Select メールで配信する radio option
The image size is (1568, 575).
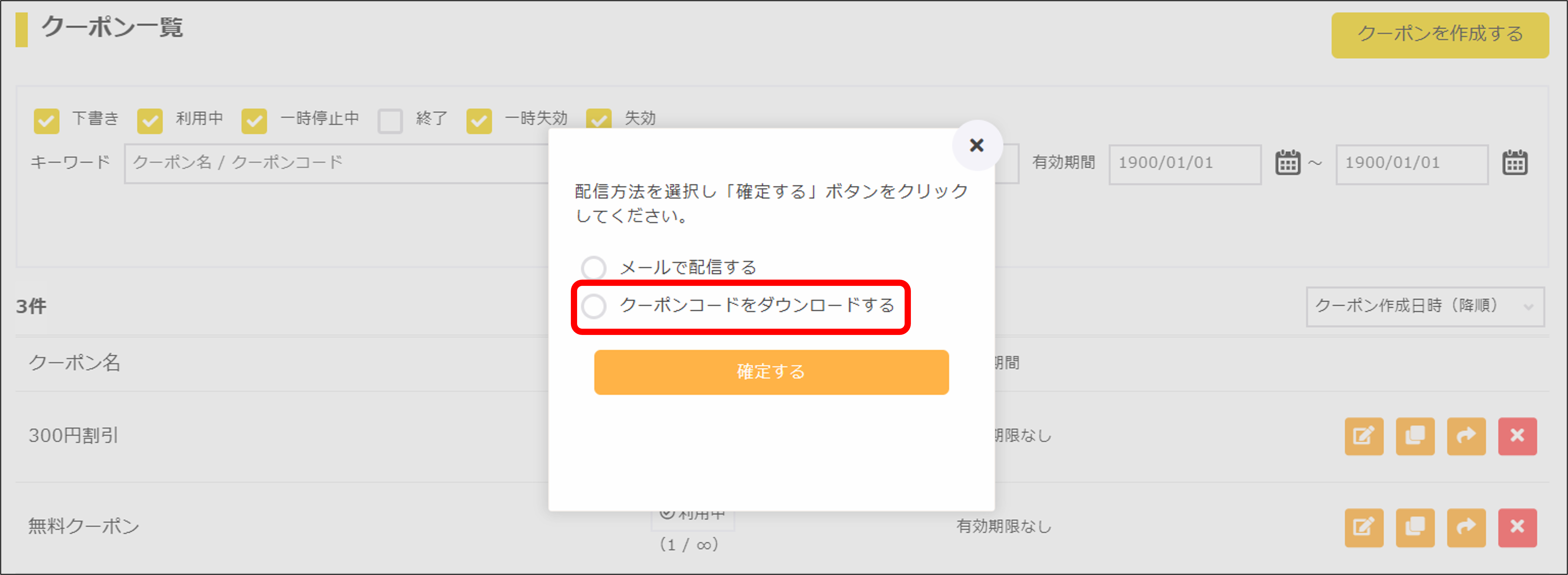593,268
